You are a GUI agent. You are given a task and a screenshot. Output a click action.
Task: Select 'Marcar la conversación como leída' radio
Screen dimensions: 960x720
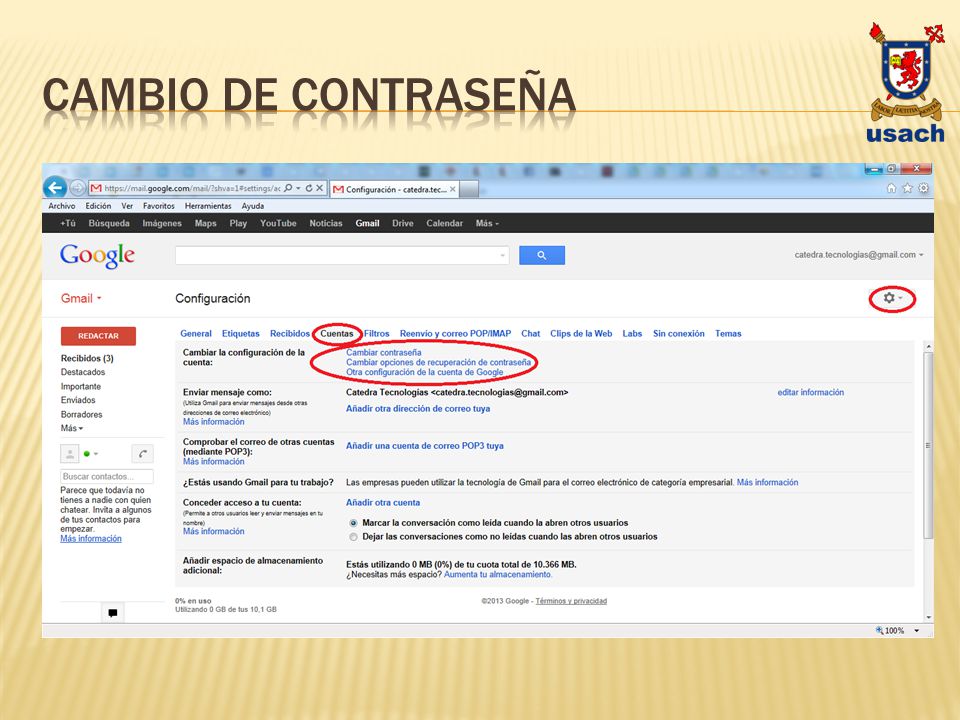(353, 523)
